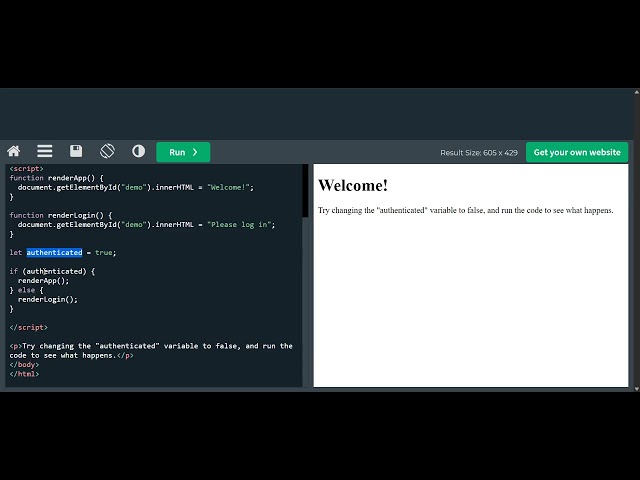The image size is (640, 480).
Task: Click the "Welcome!" string in code
Action: click(228, 187)
